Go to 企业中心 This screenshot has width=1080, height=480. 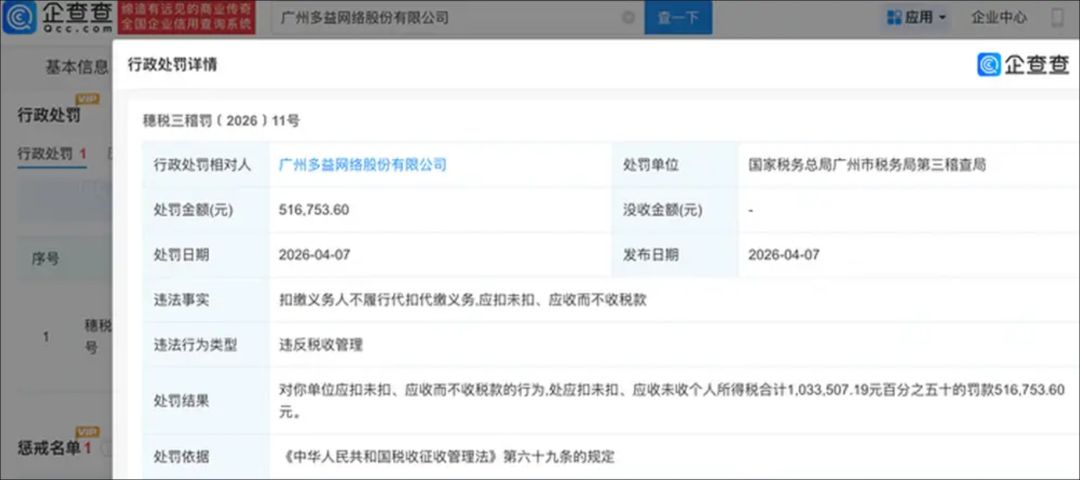click(999, 17)
